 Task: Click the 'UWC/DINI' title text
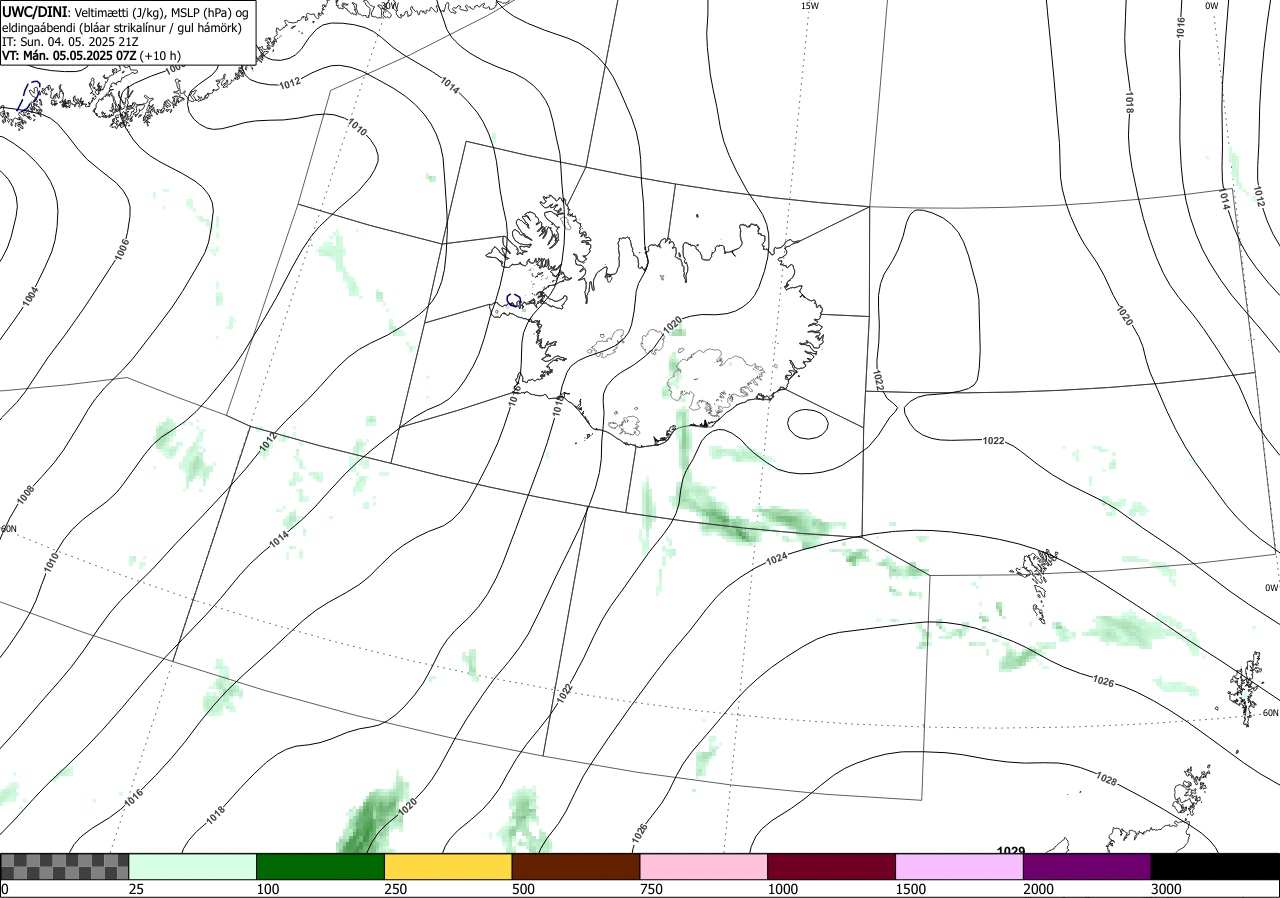[x=34, y=11]
